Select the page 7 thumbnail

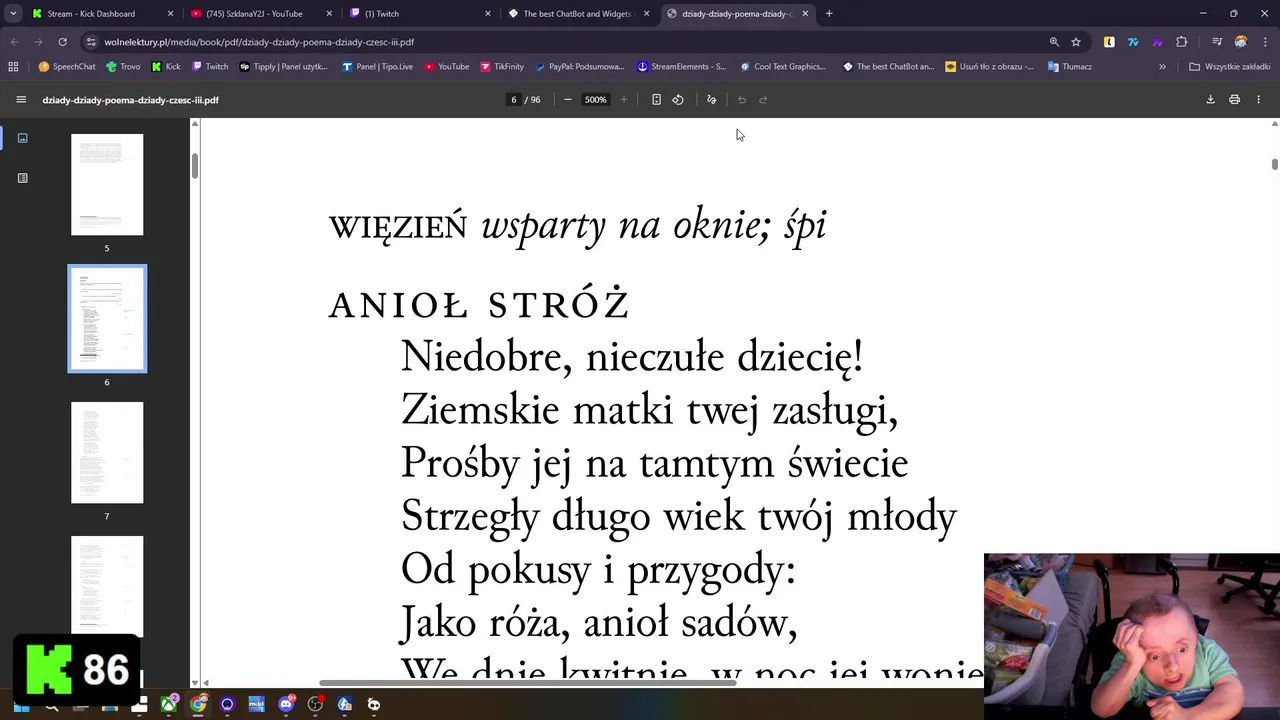point(107,453)
